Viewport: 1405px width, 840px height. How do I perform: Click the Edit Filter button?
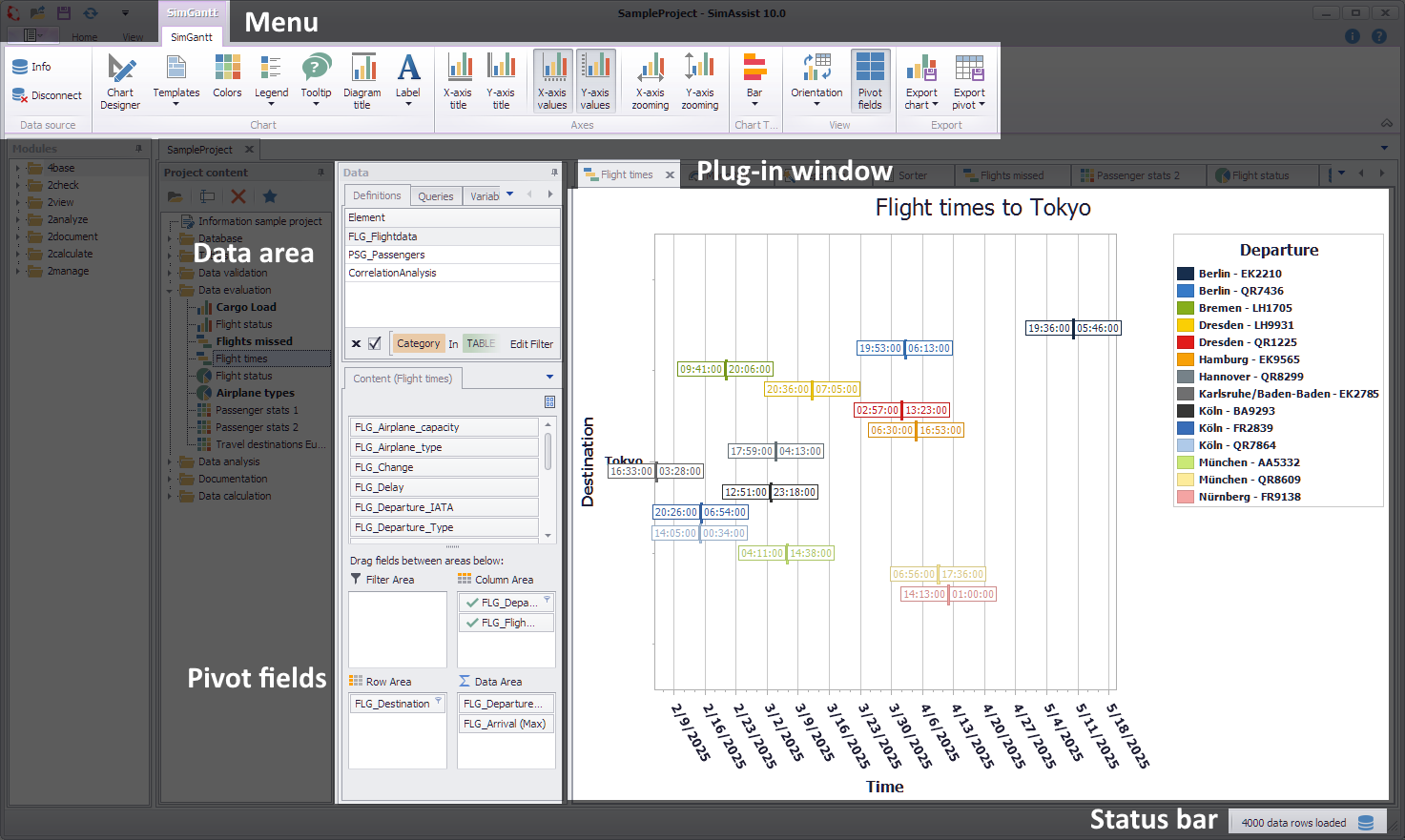(x=530, y=343)
